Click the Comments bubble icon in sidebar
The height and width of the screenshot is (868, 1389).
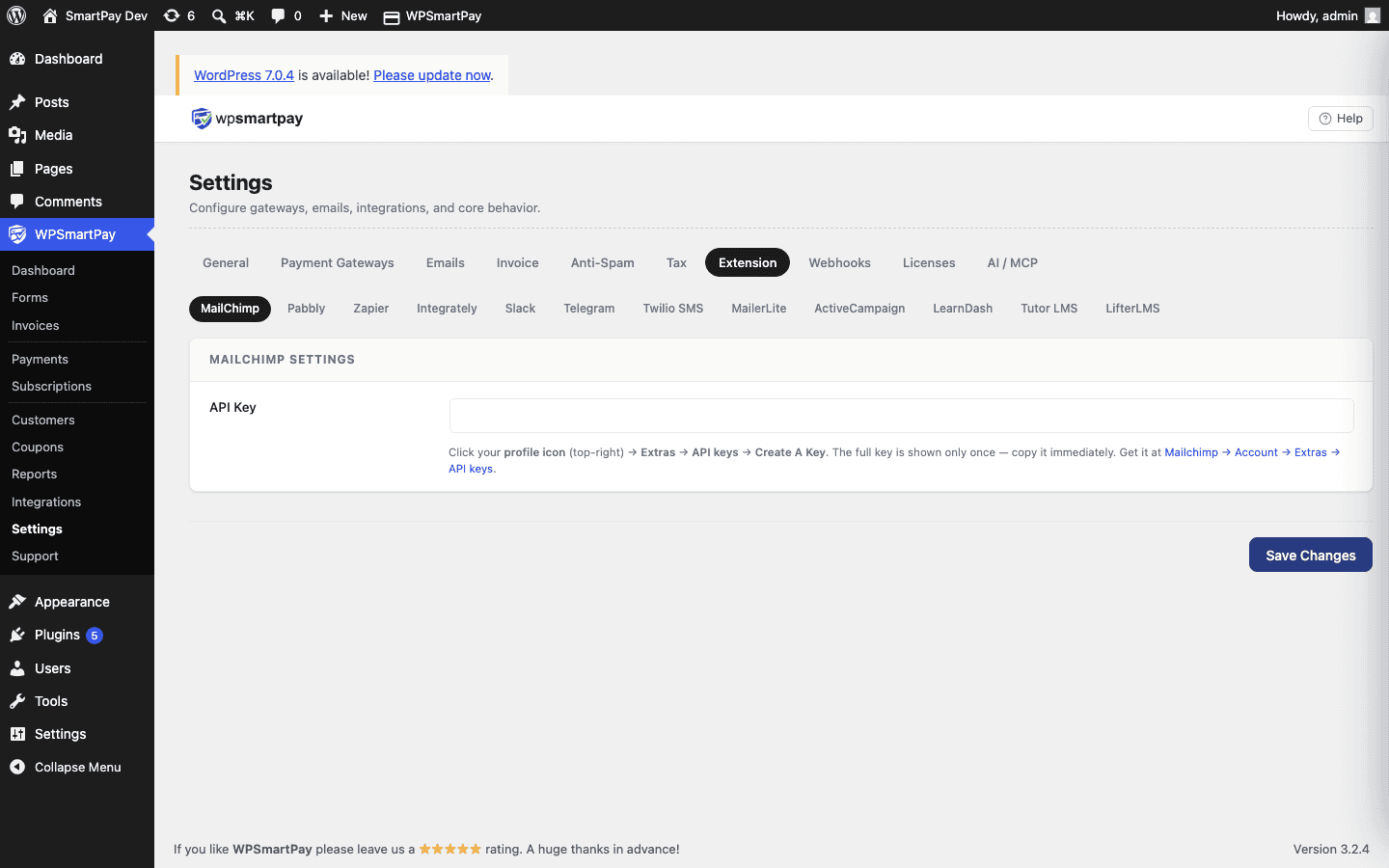[17, 202]
